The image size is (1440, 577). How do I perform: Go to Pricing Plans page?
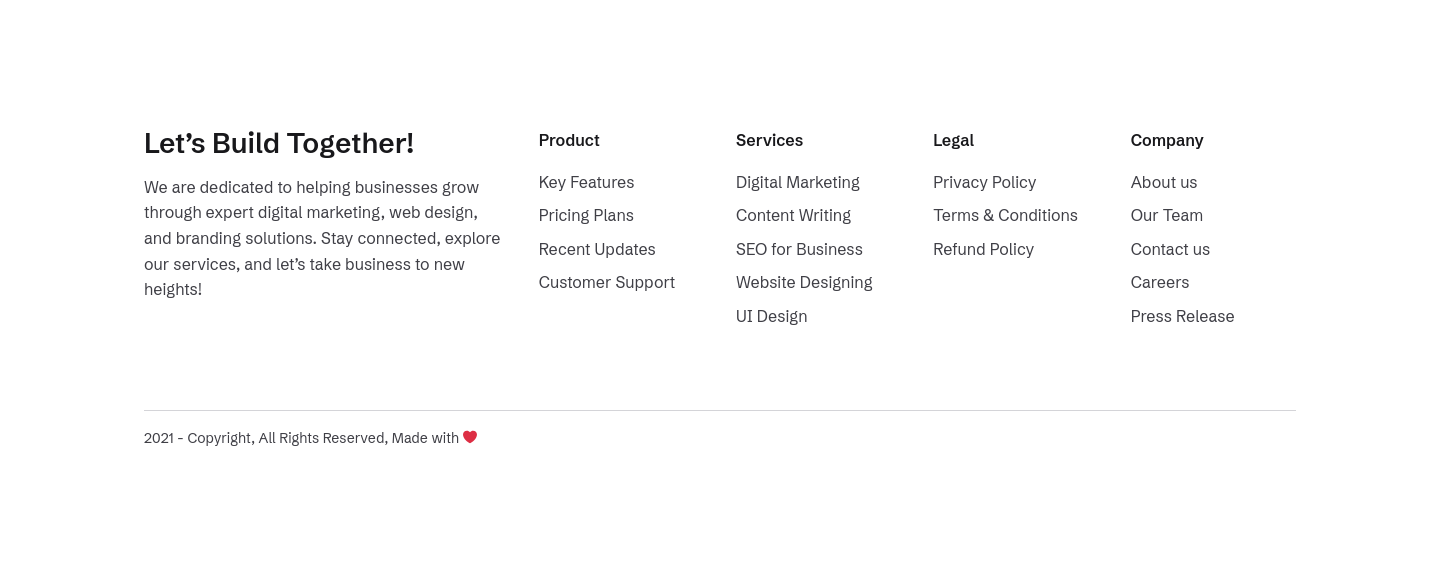click(586, 215)
